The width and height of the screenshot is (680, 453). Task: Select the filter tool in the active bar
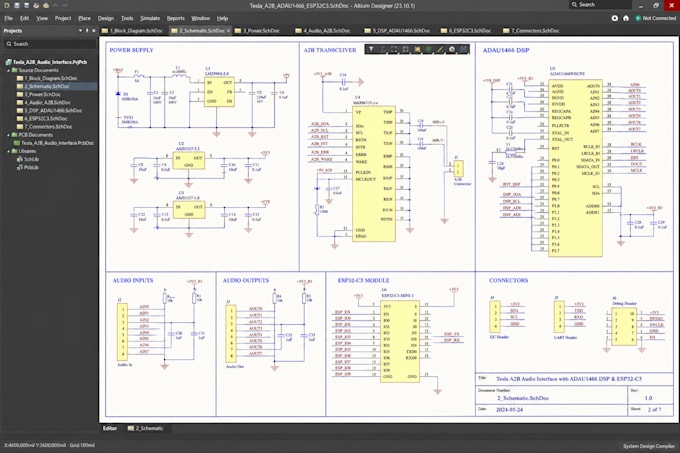click(x=371, y=49)
